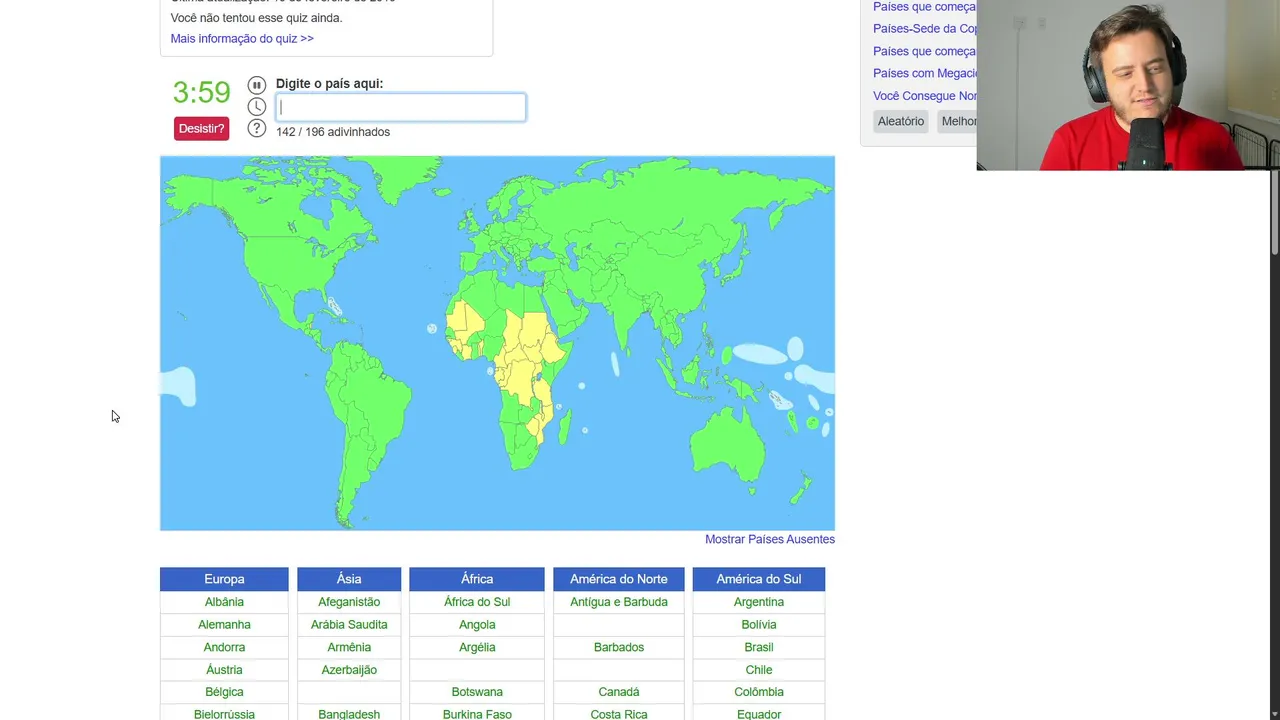
Task: Click Argentina in América do Sul list
Action: tap(759, 602)
